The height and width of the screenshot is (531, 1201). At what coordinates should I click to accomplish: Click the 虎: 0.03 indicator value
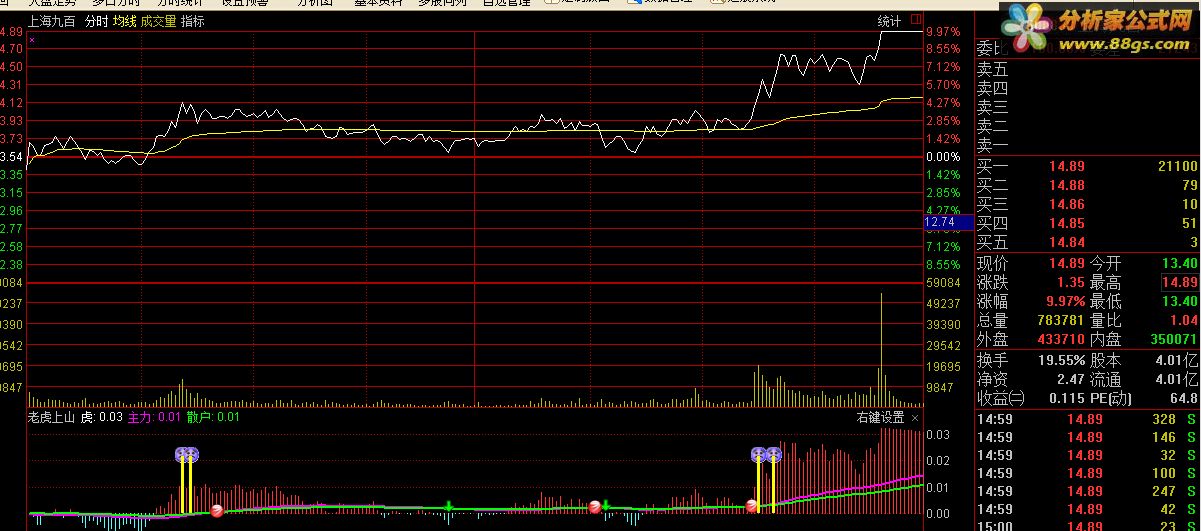101,418
